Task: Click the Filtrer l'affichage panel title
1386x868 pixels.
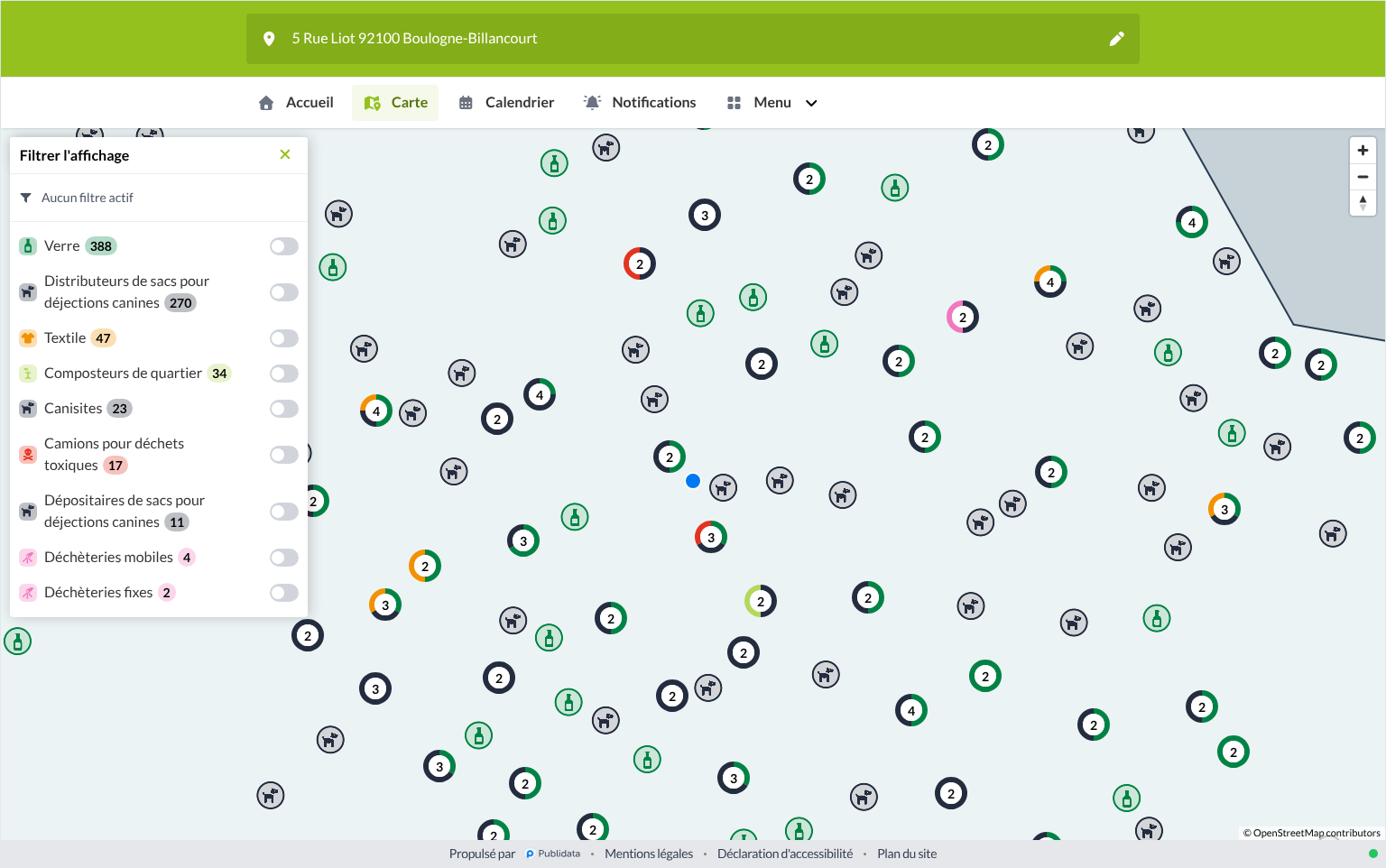Action: pos(74,155)
